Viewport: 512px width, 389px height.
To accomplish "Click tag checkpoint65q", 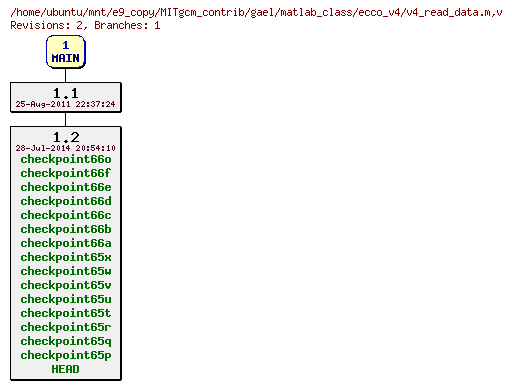I will click(x=66, y=341).
